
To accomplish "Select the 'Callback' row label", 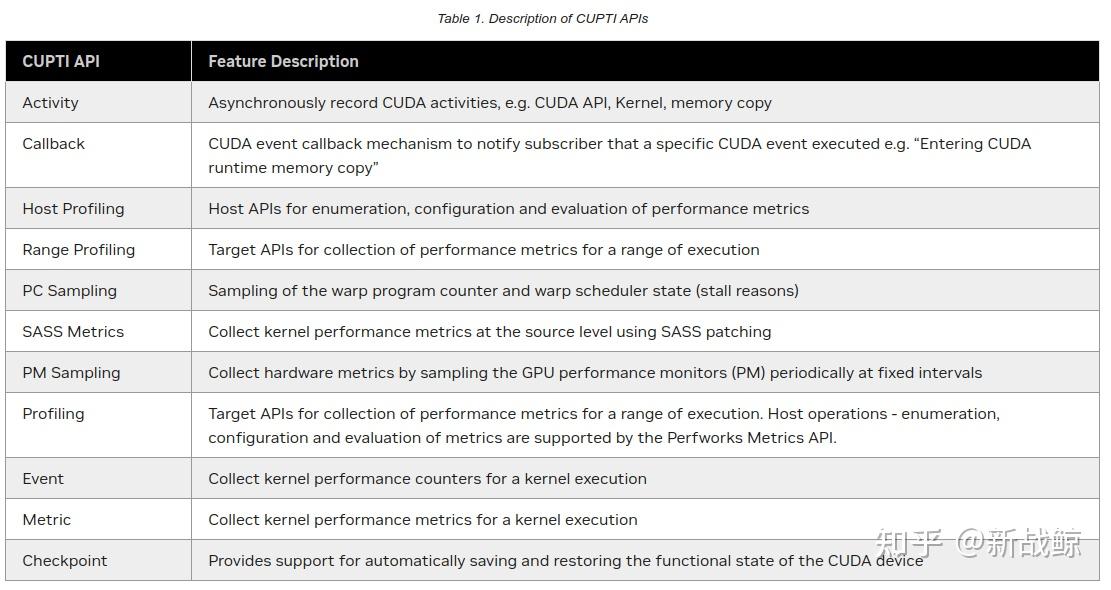I will coord(54,143).
